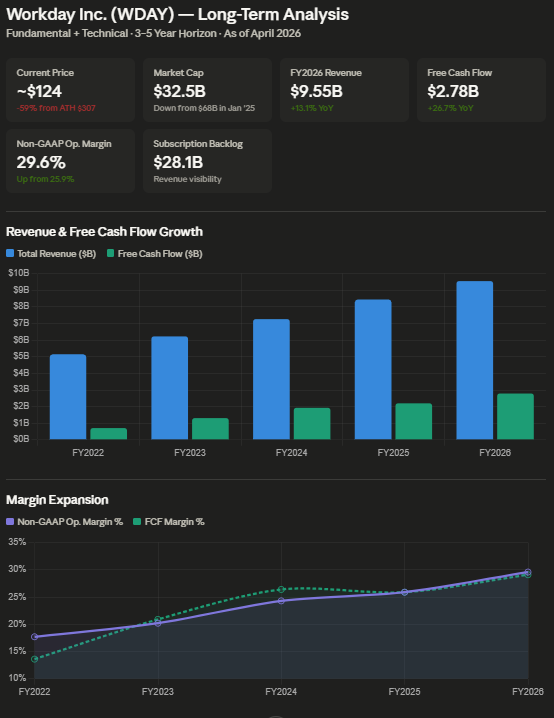Screen dimensions: 554x718
Task: Click the 'Up from 25.9%' text
Action: [x=45, y=179]
